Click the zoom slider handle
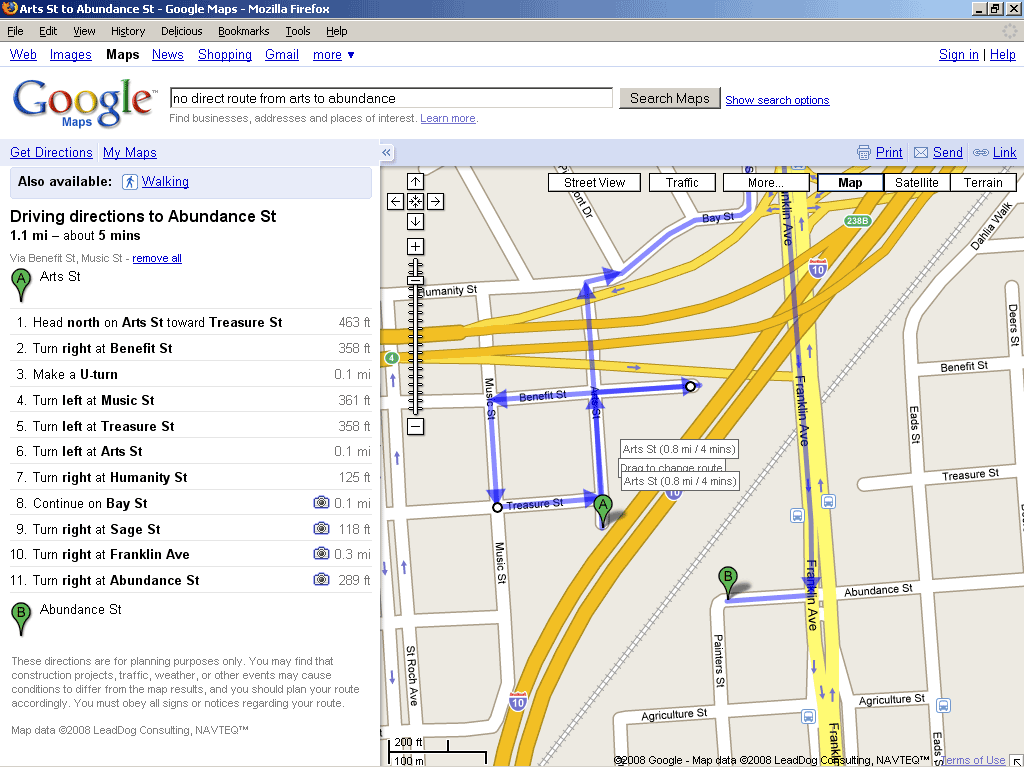Image resolution: width=1024 pixels, height=768 pixels. pyautogui.click(x=415, y=281)
